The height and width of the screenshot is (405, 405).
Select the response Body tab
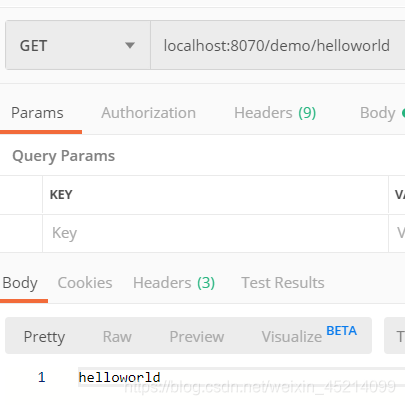(x=20, y=283)
